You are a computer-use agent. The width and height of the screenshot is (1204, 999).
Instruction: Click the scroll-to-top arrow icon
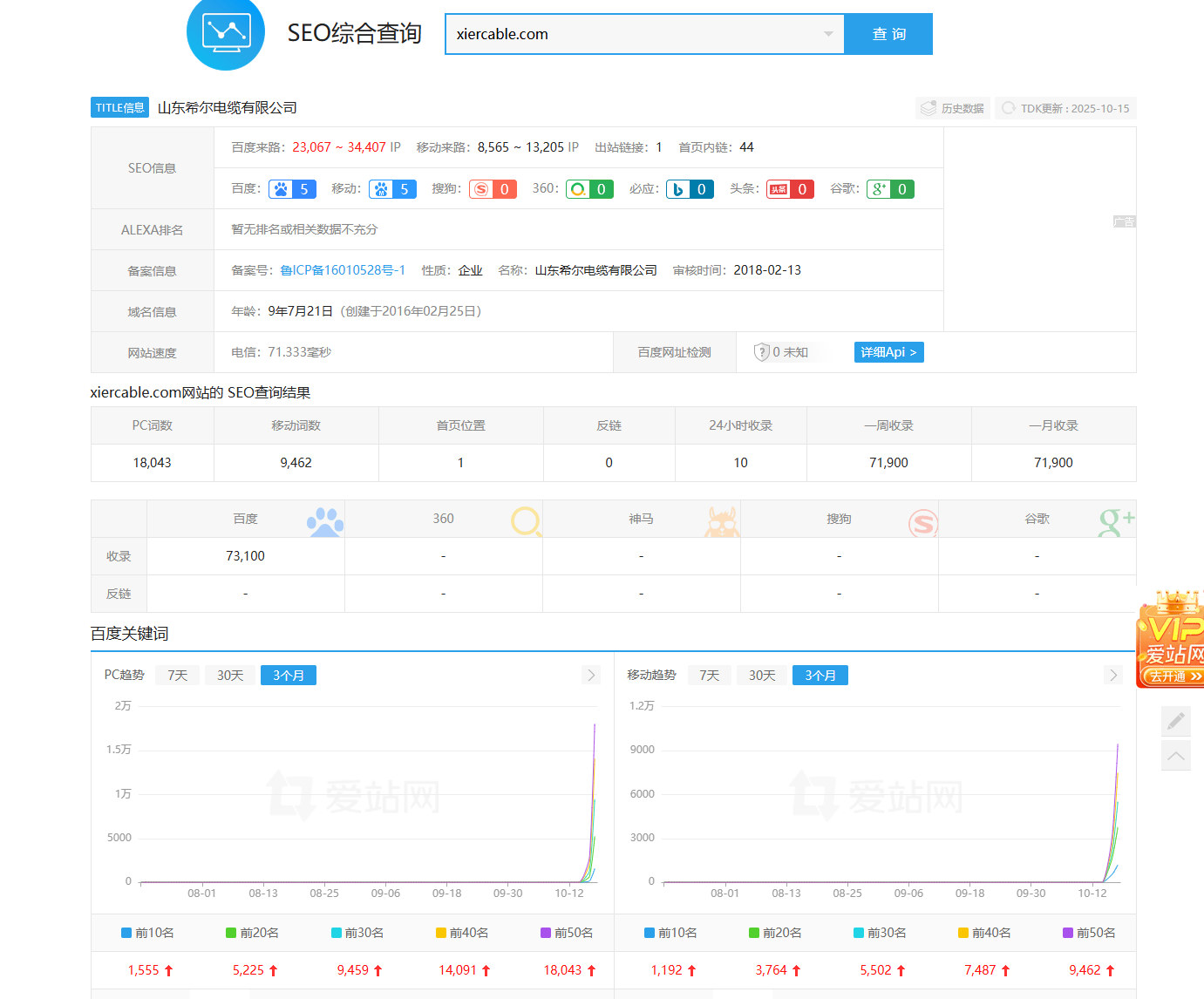pos(1175,755)
